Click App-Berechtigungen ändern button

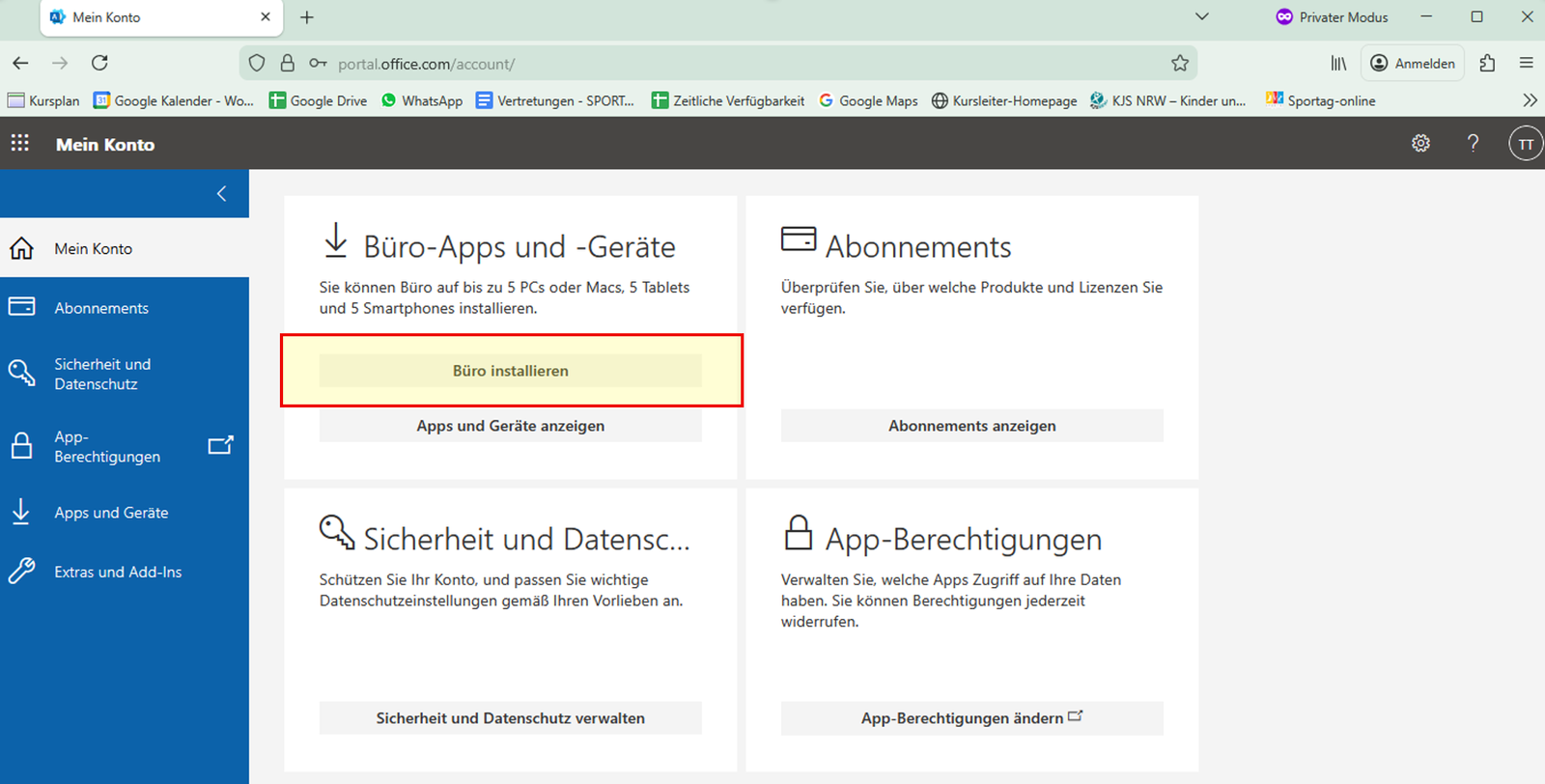click(971, 718)
